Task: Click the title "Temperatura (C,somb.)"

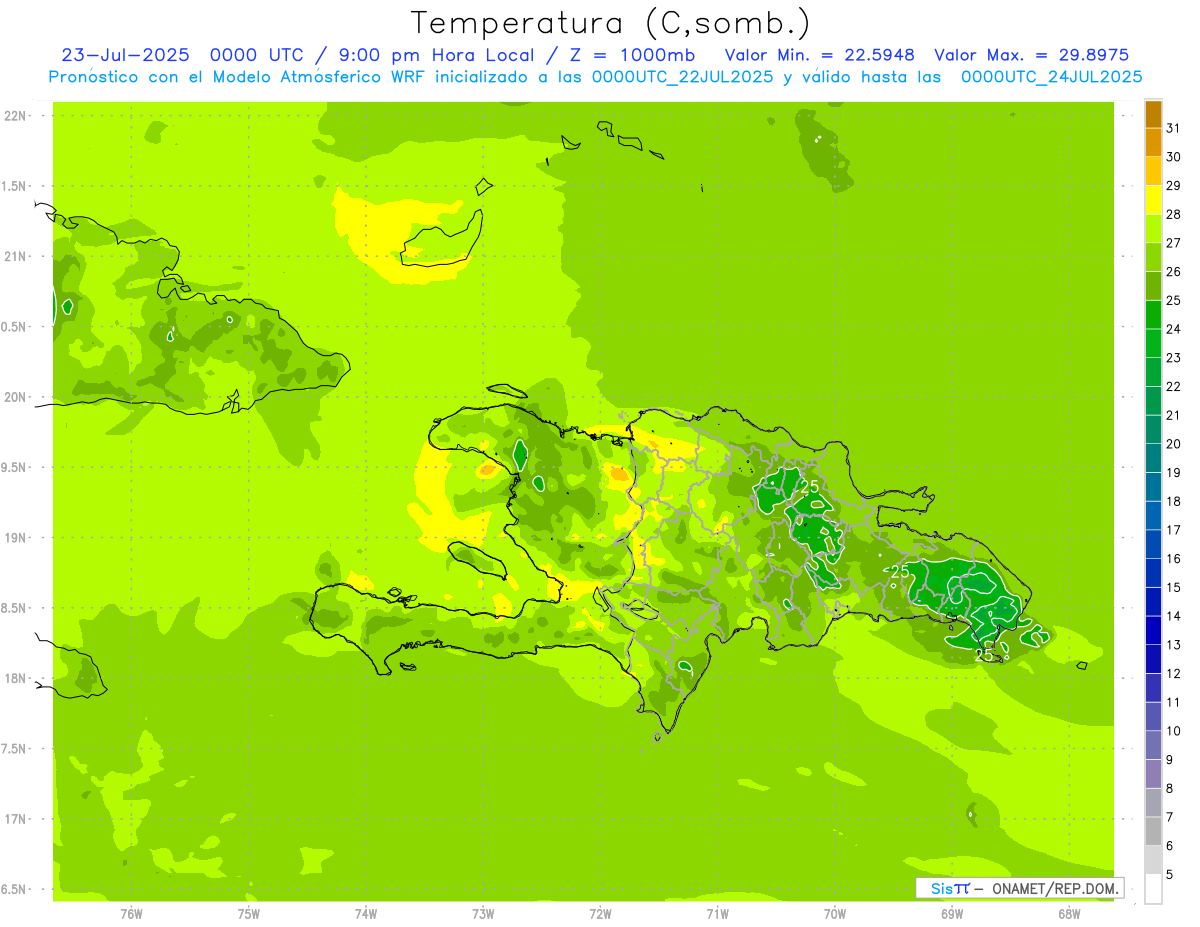Action: [x=611, y=23]
